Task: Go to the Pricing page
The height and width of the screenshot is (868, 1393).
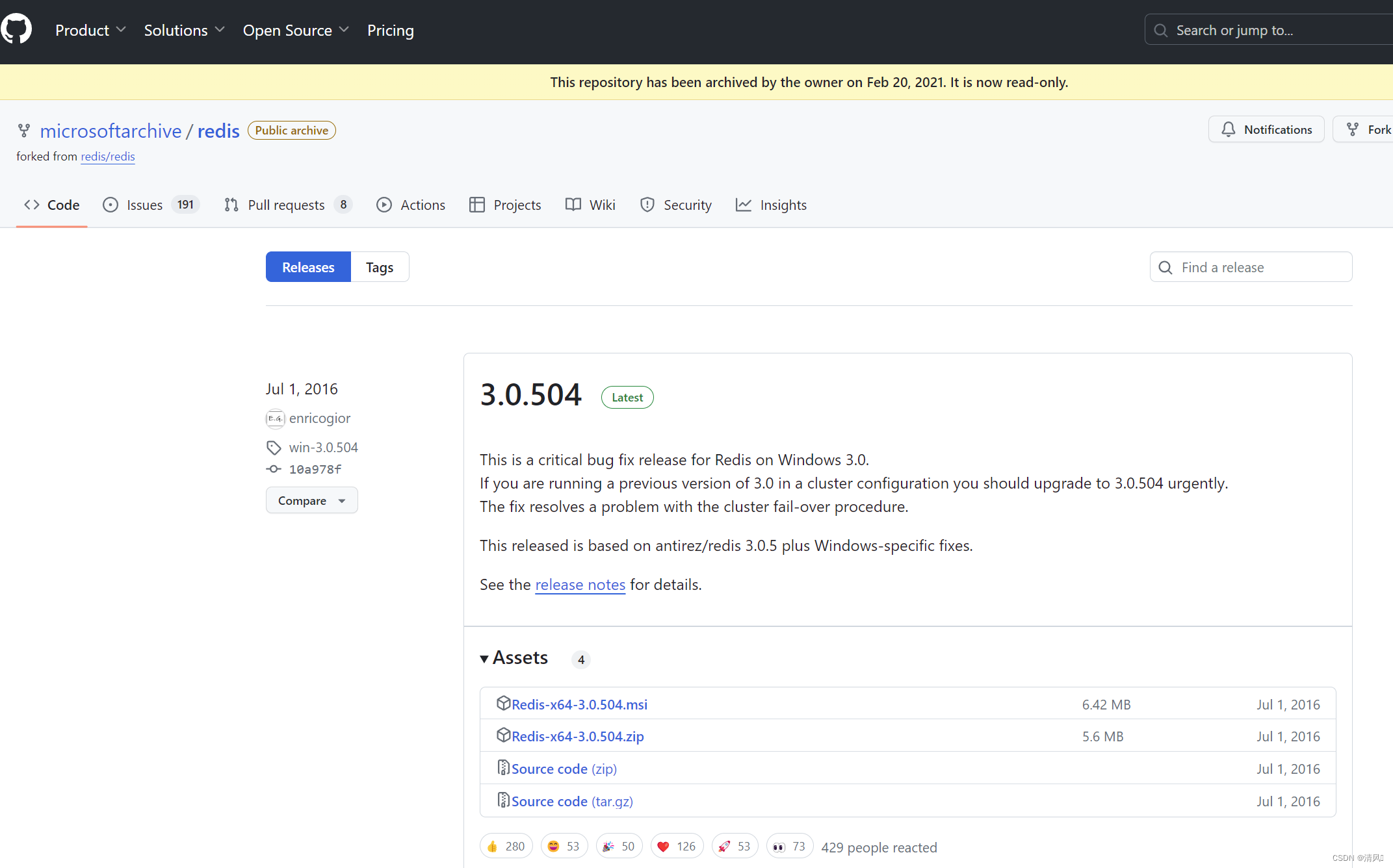Action: click(390, 30)
